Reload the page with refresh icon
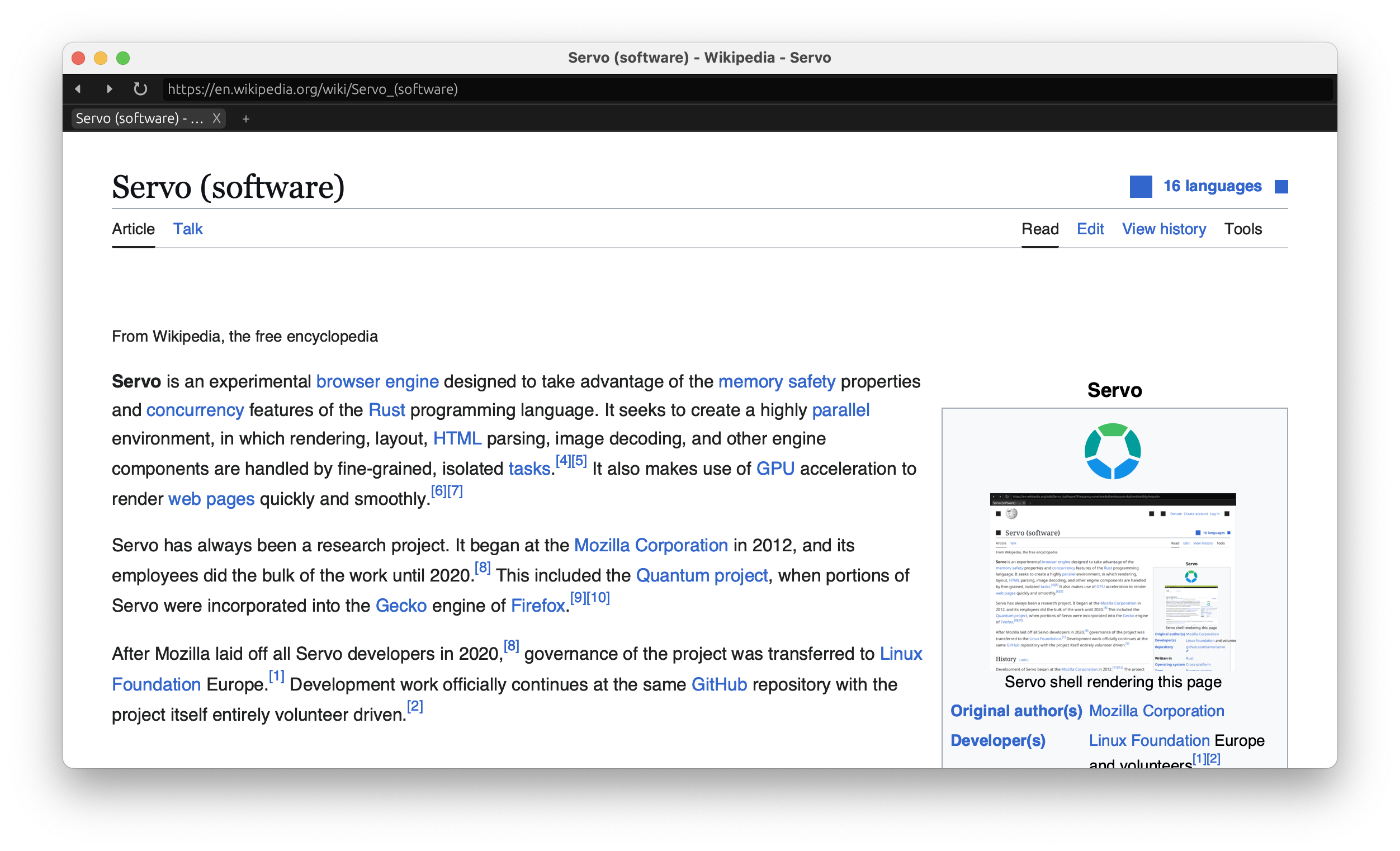Viewport: 1400px width, 851px height. pyautogui.click(x=140, y=89)
